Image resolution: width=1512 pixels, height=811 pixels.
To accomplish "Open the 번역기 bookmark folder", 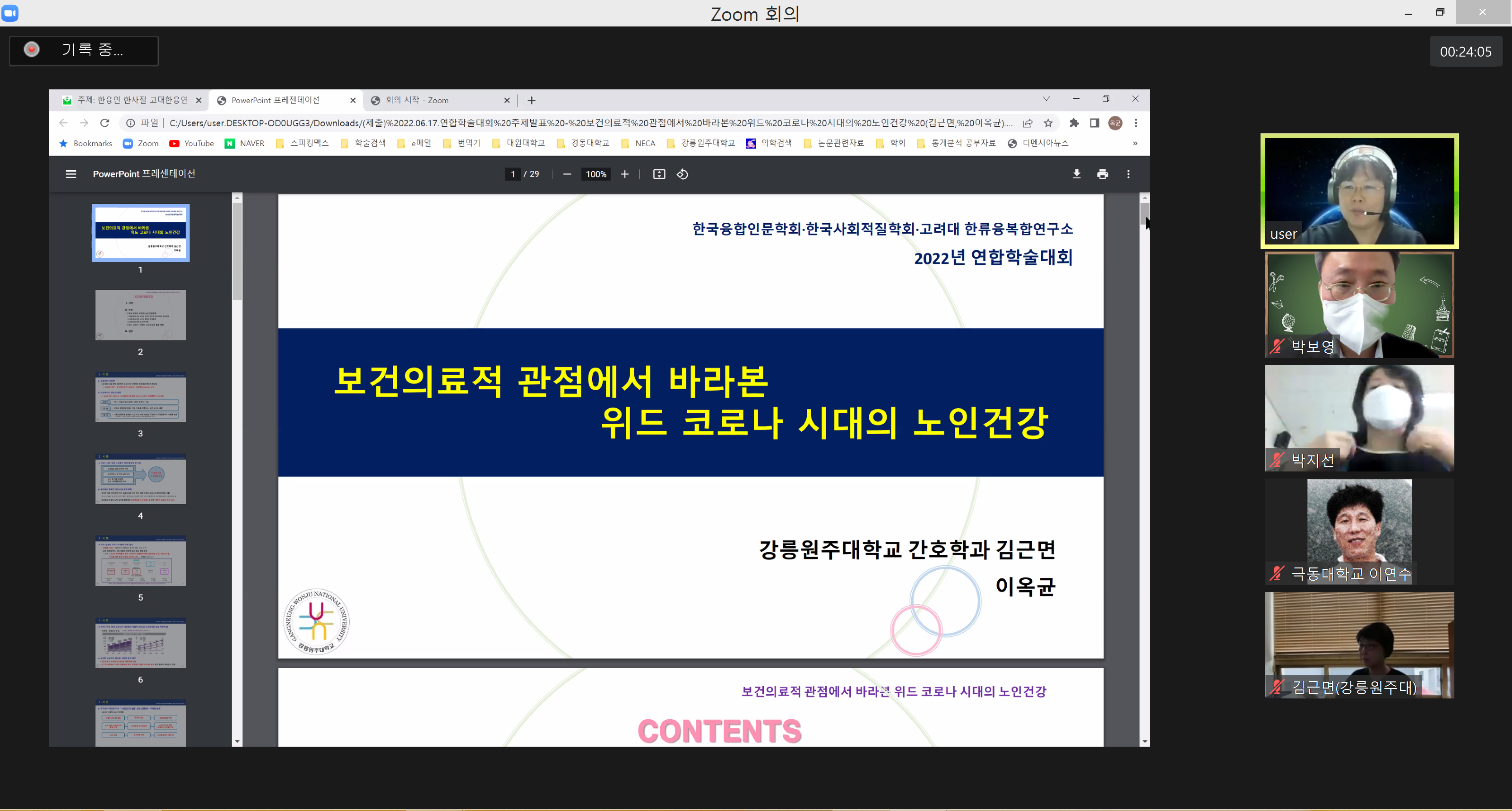I will (x=461, y=143).
